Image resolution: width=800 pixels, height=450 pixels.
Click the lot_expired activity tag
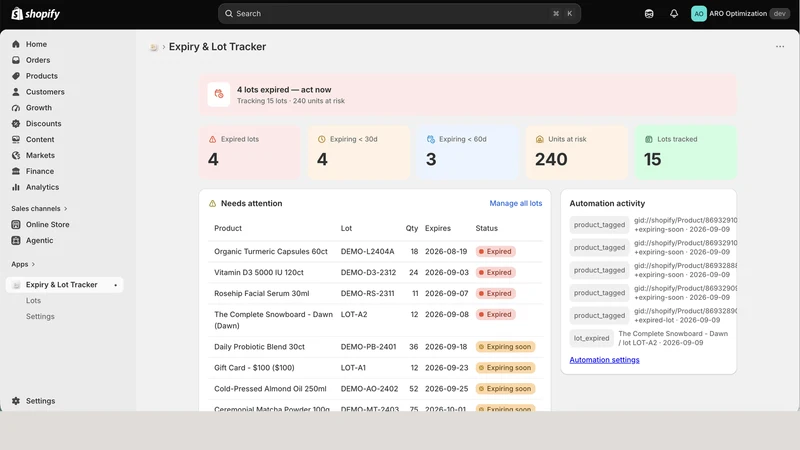[591, 338]
